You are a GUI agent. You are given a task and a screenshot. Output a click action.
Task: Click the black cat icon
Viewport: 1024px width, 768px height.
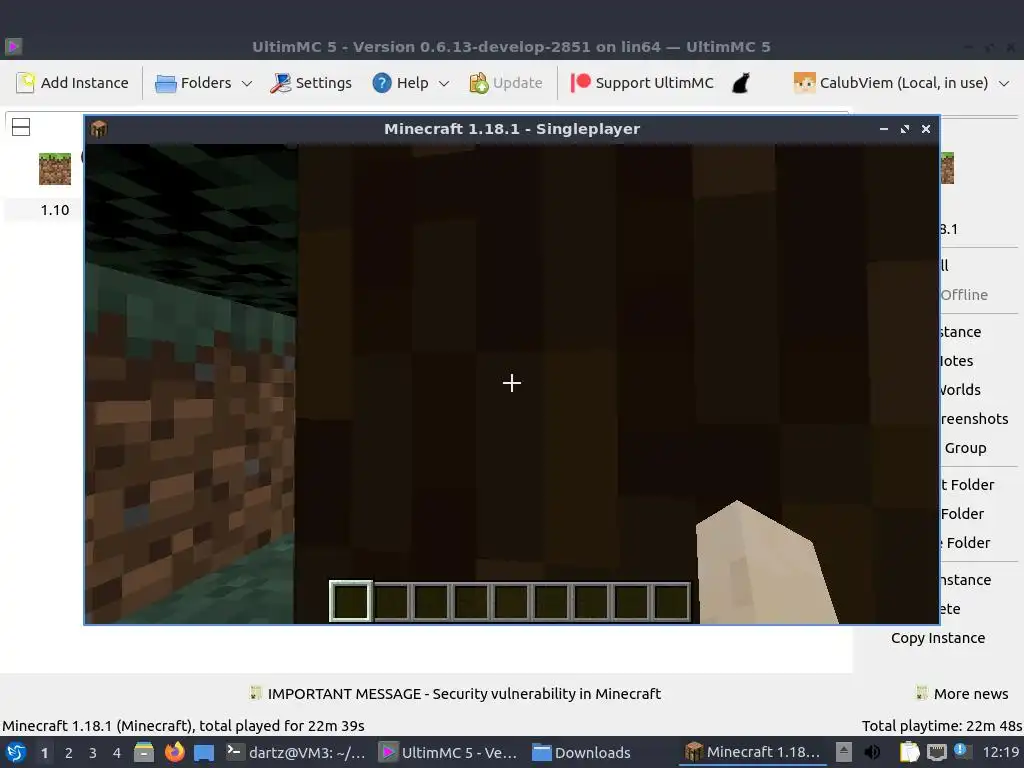(x=741, y=83)
